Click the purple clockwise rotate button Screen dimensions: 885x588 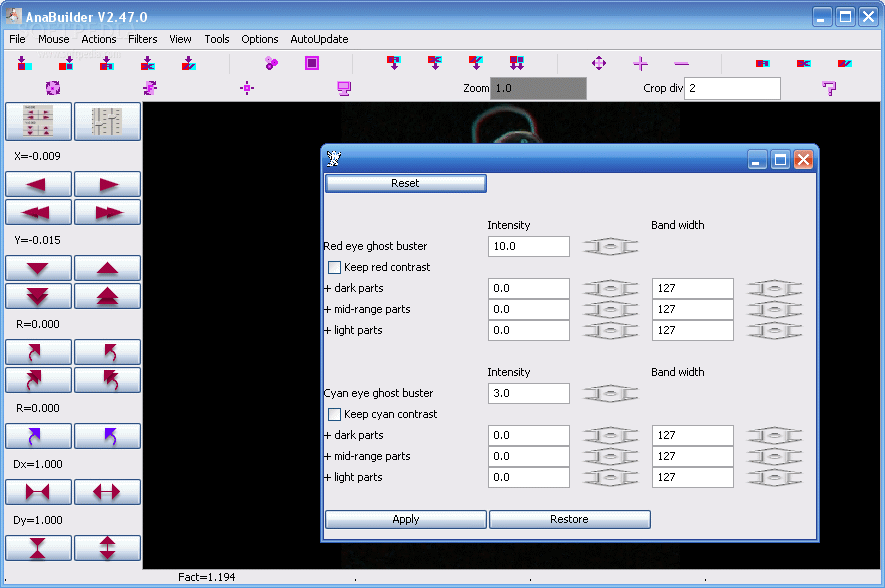click(38, 436)
